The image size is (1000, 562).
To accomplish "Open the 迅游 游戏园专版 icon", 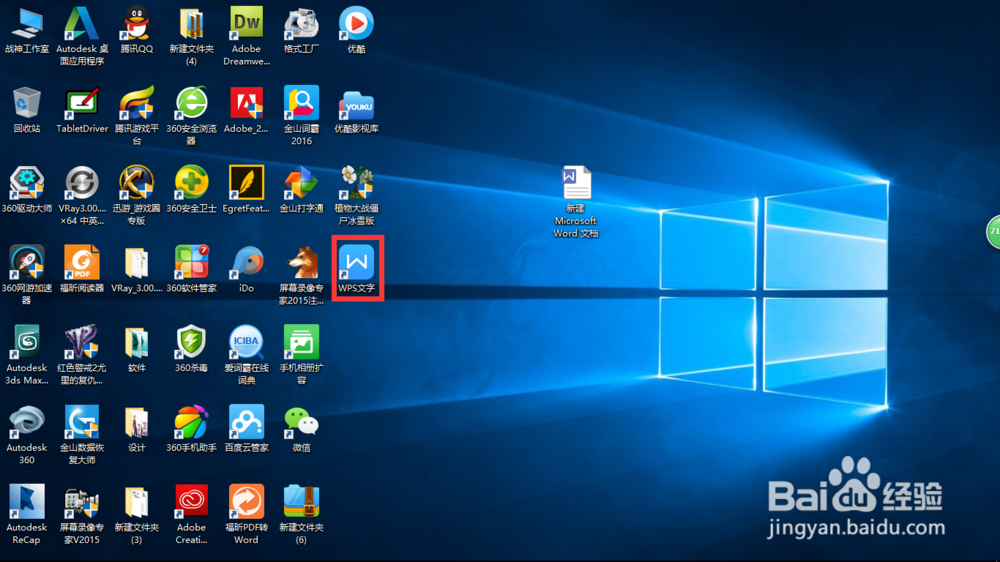I will [x=136, y=184].
